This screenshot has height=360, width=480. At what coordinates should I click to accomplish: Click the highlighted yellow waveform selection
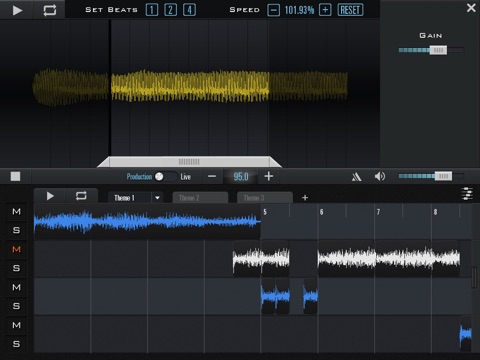tap(190, 86)
